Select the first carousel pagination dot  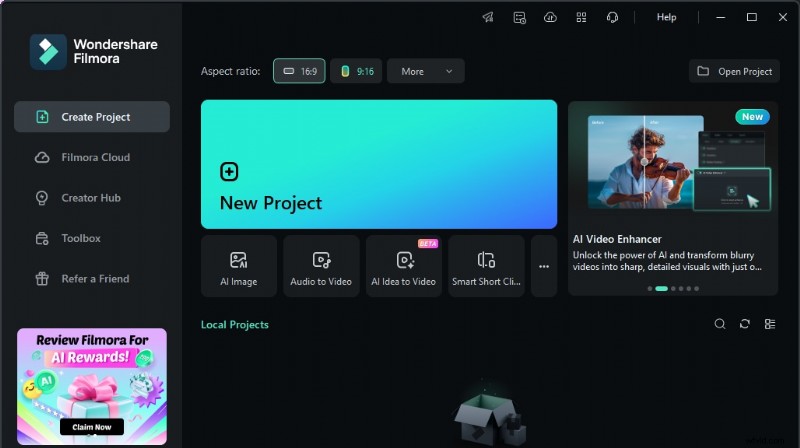coord(649,288)
